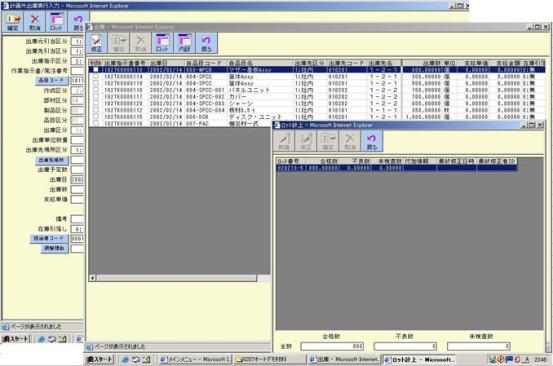Click the ロット icon in the back-most window toolbar

(56, 22)
